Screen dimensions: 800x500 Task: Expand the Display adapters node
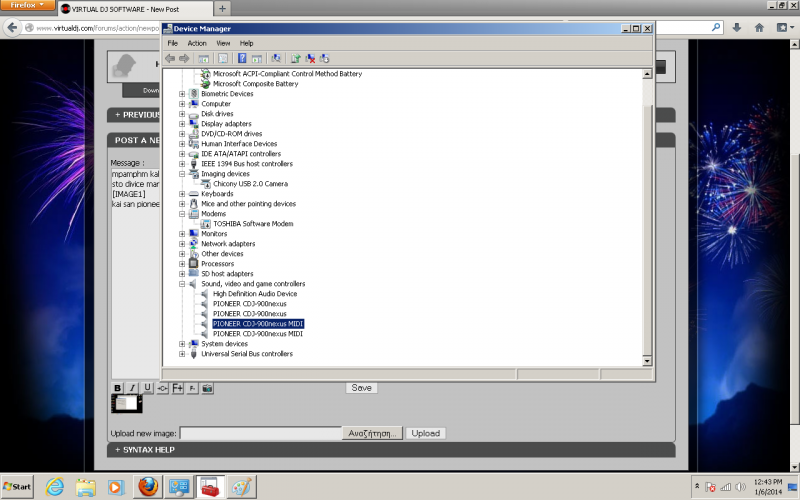click(182, 124)
